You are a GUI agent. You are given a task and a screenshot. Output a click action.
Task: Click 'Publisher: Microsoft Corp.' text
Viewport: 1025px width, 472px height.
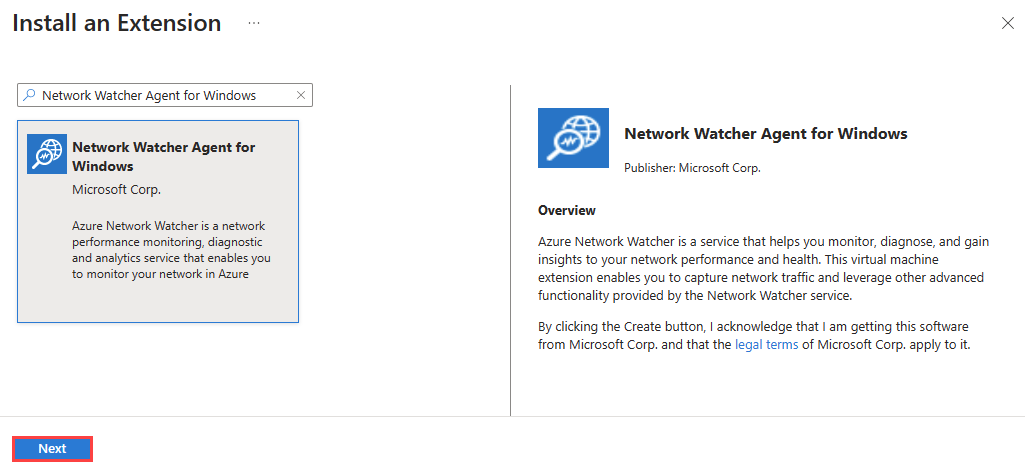click(692, 167)
